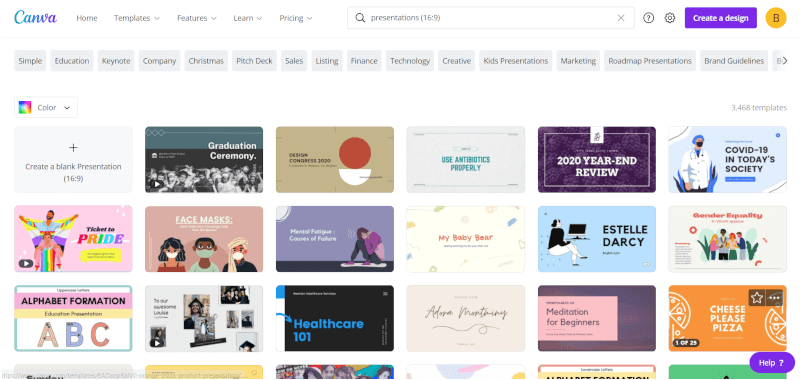Click the 3,468 templates count text
The width and height of the screenshot is (800, 380).
pyautogui.click(x=759, y=108)
